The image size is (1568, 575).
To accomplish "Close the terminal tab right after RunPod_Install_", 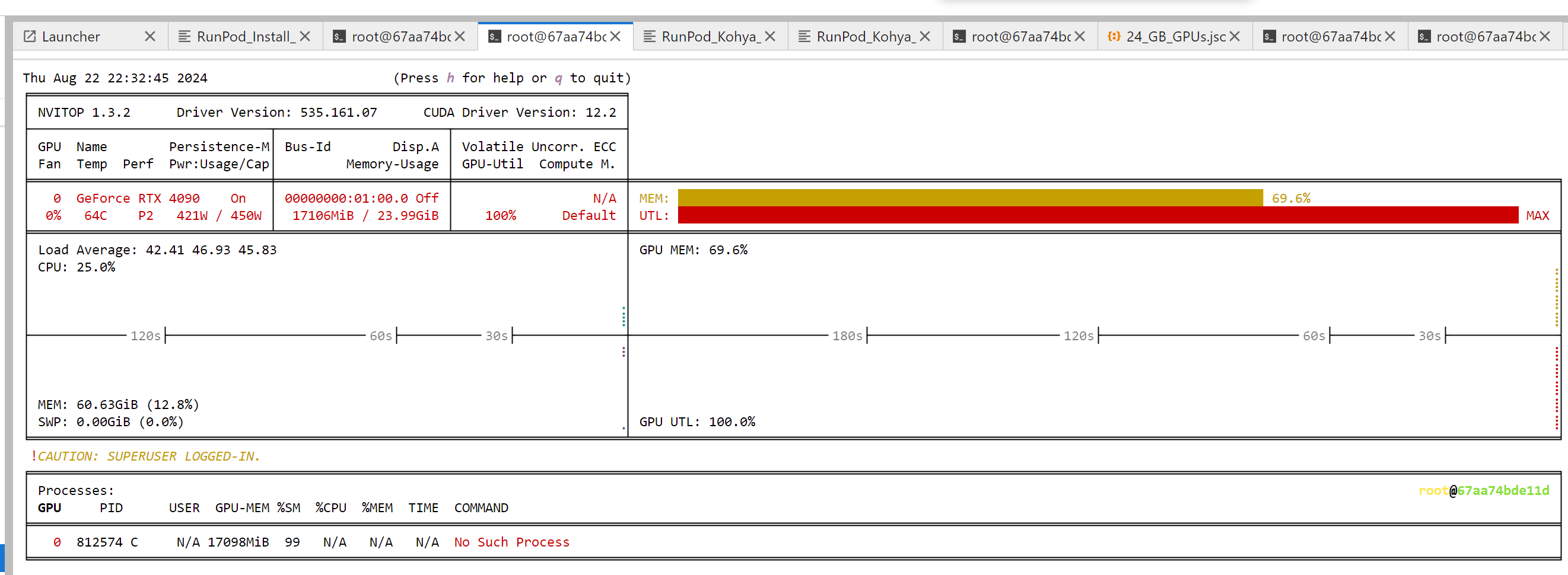I will 460,37.
